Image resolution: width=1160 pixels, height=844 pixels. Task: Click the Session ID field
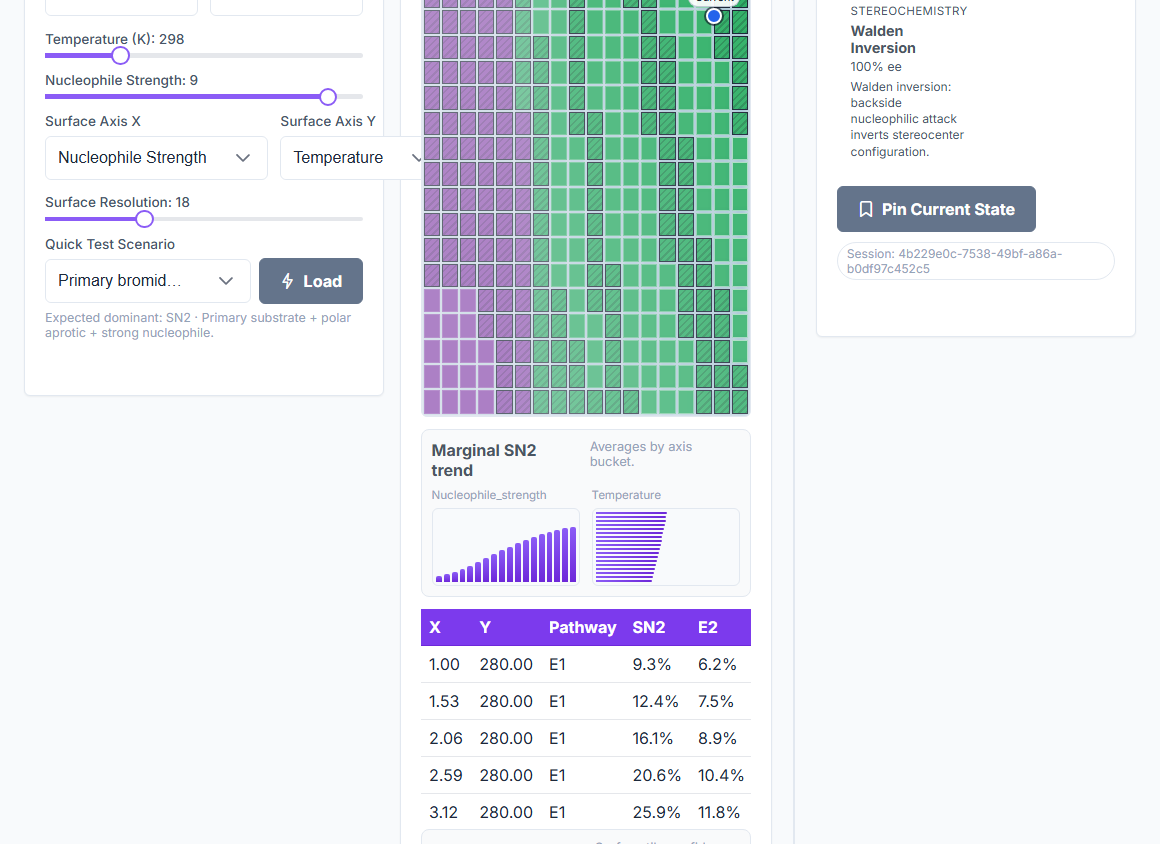click(976, 261)
